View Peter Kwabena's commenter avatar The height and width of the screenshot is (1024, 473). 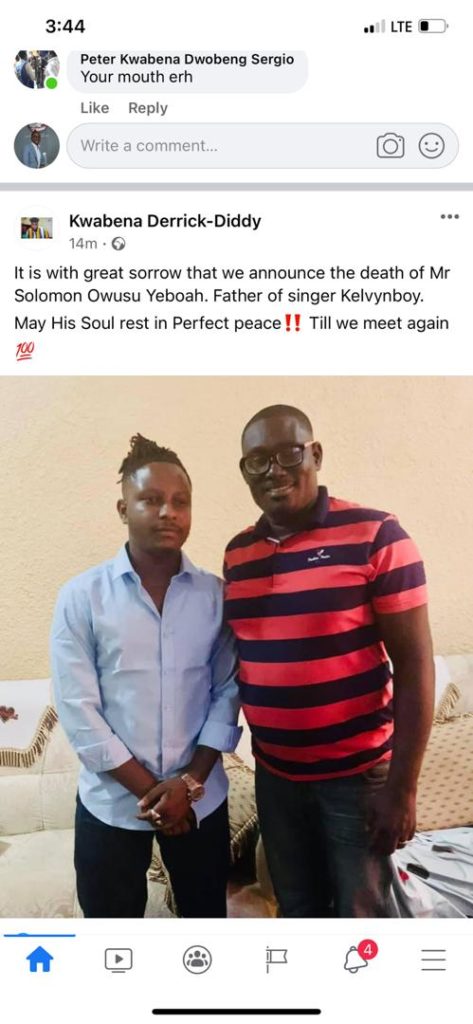[37, 69]
